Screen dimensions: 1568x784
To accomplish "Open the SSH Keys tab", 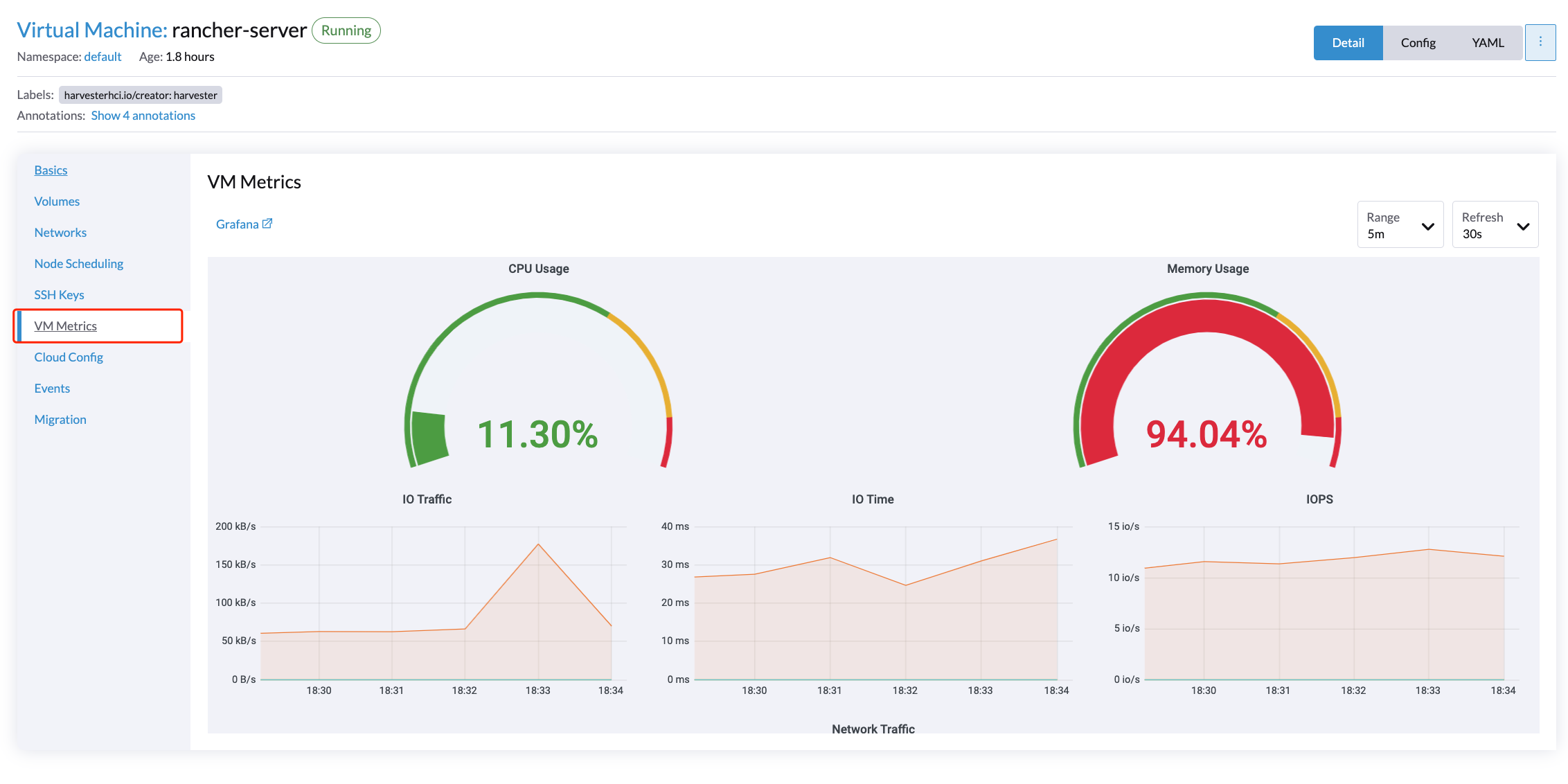I will 59,294.
